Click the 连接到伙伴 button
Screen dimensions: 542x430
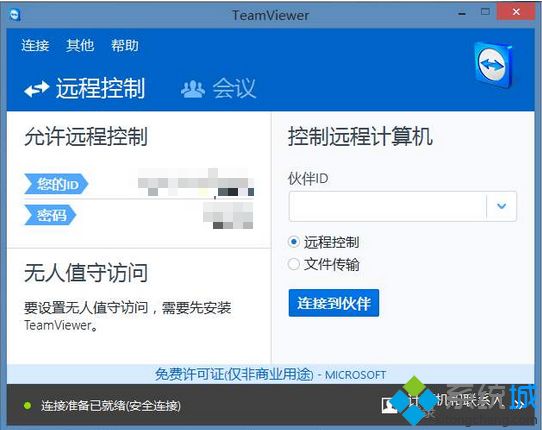coord(334,303)
